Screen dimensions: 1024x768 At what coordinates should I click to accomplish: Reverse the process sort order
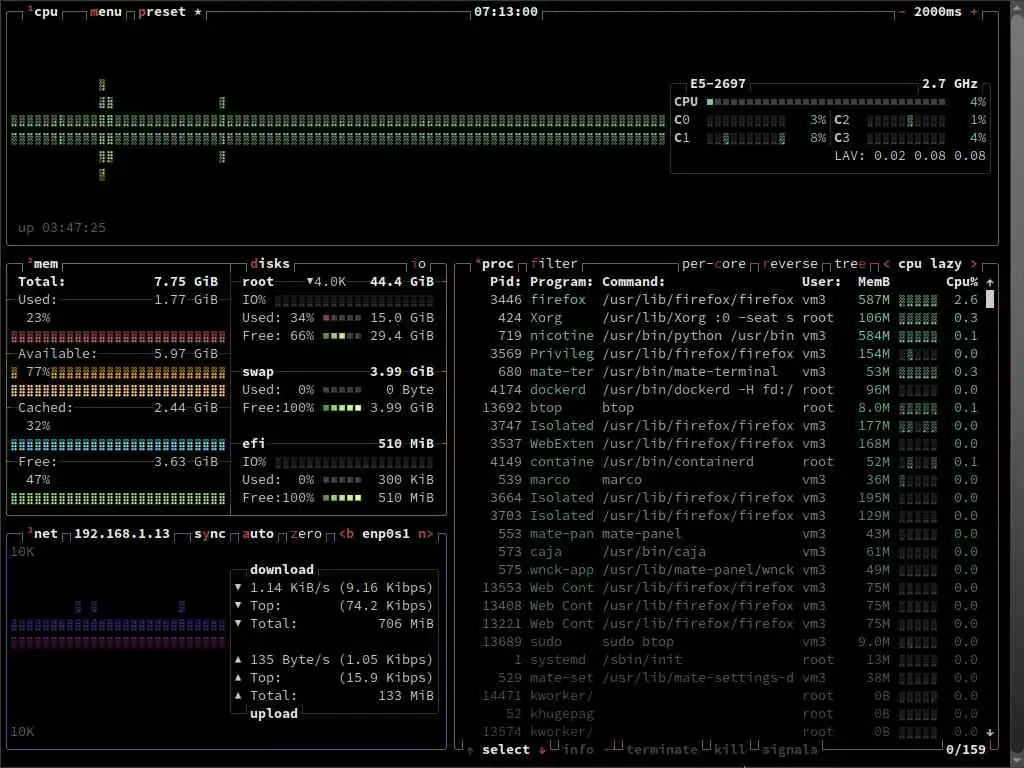click(790, 264)
